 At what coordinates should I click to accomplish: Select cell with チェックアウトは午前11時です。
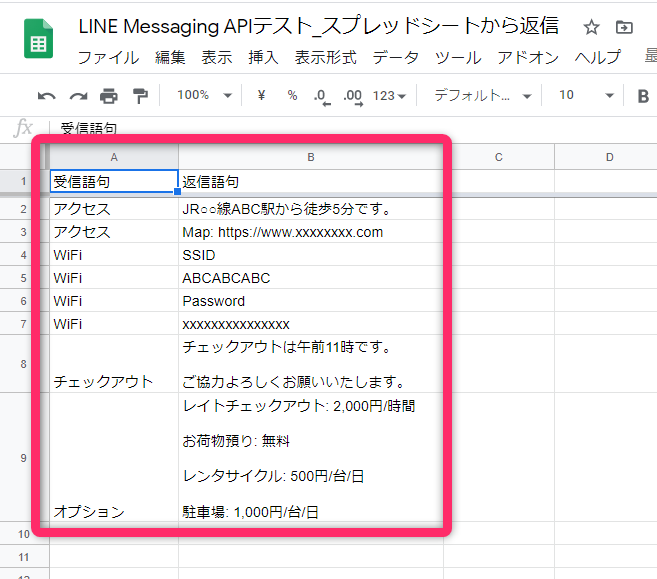coord(310,364)
